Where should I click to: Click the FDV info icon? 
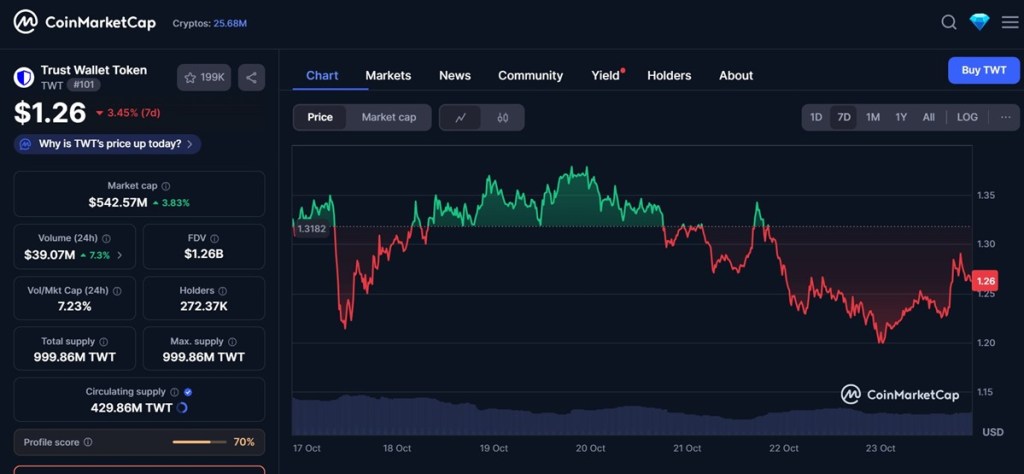pos(215,239)
